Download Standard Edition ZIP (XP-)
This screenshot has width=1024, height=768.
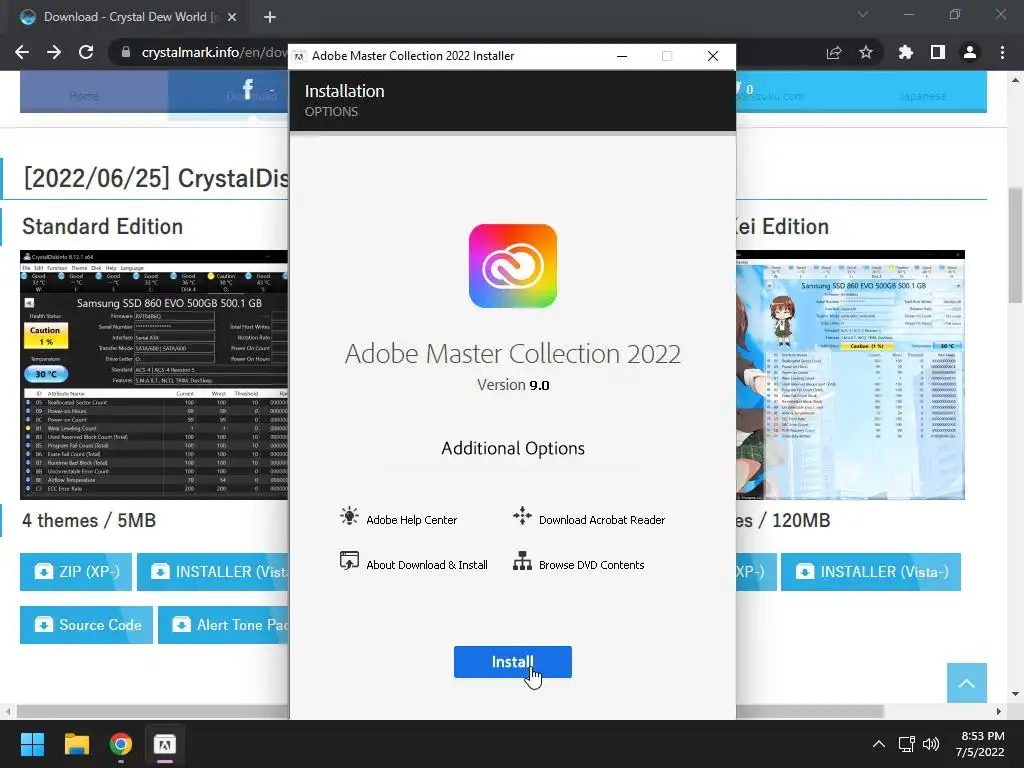point(76,571)
